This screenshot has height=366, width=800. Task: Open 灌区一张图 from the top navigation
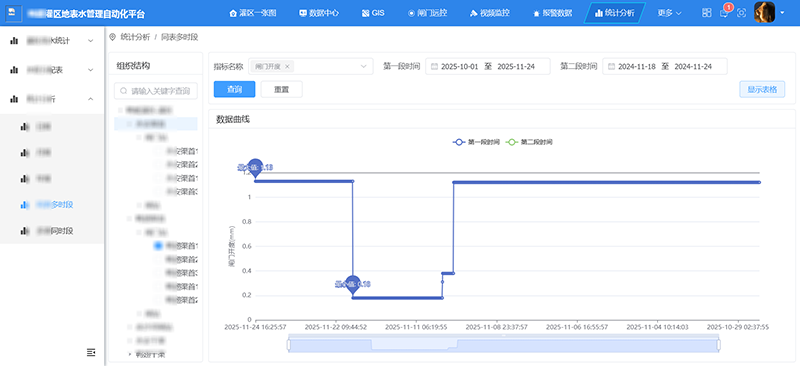coord(253,13)
